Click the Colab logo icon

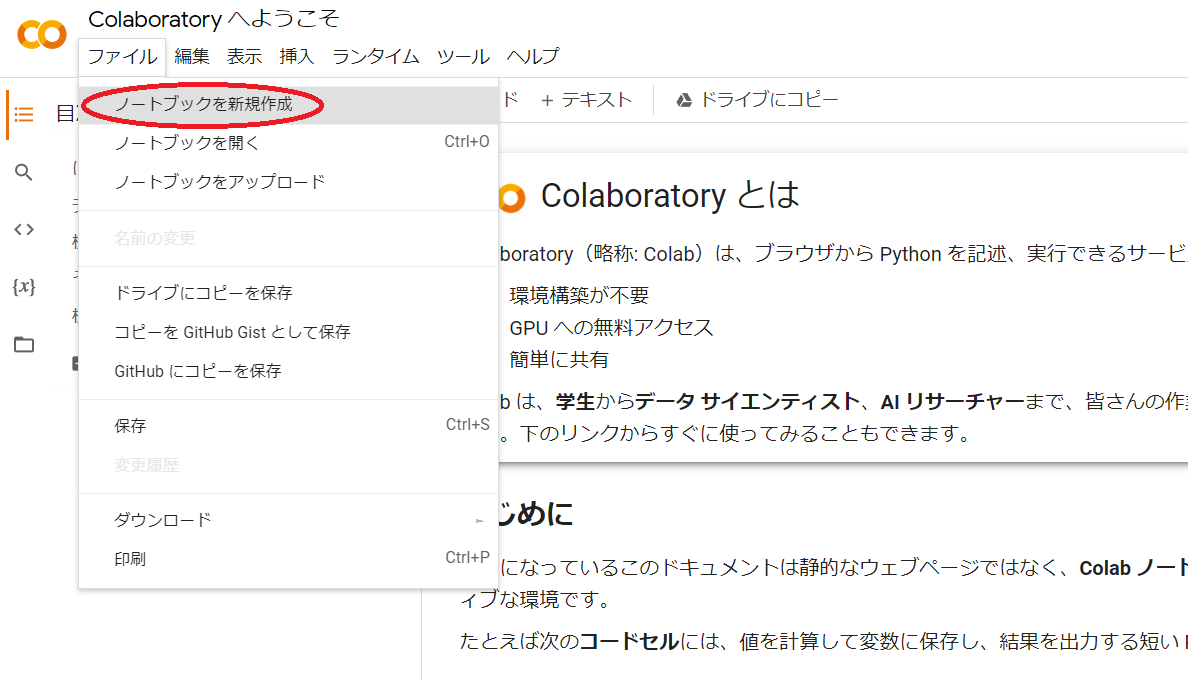click(x=42, y=35)
